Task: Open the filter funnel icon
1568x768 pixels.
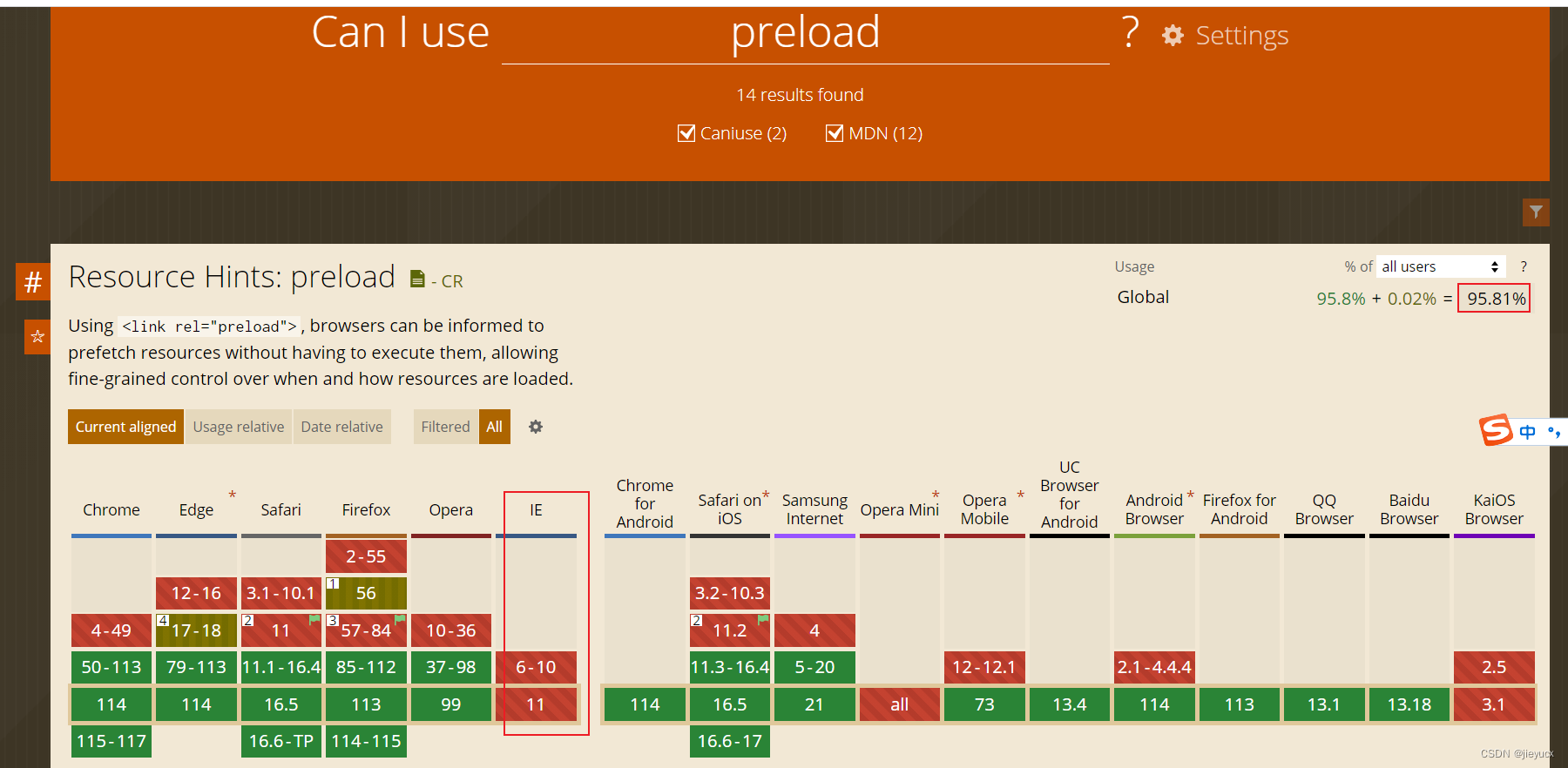Action: pos(1536,212)
